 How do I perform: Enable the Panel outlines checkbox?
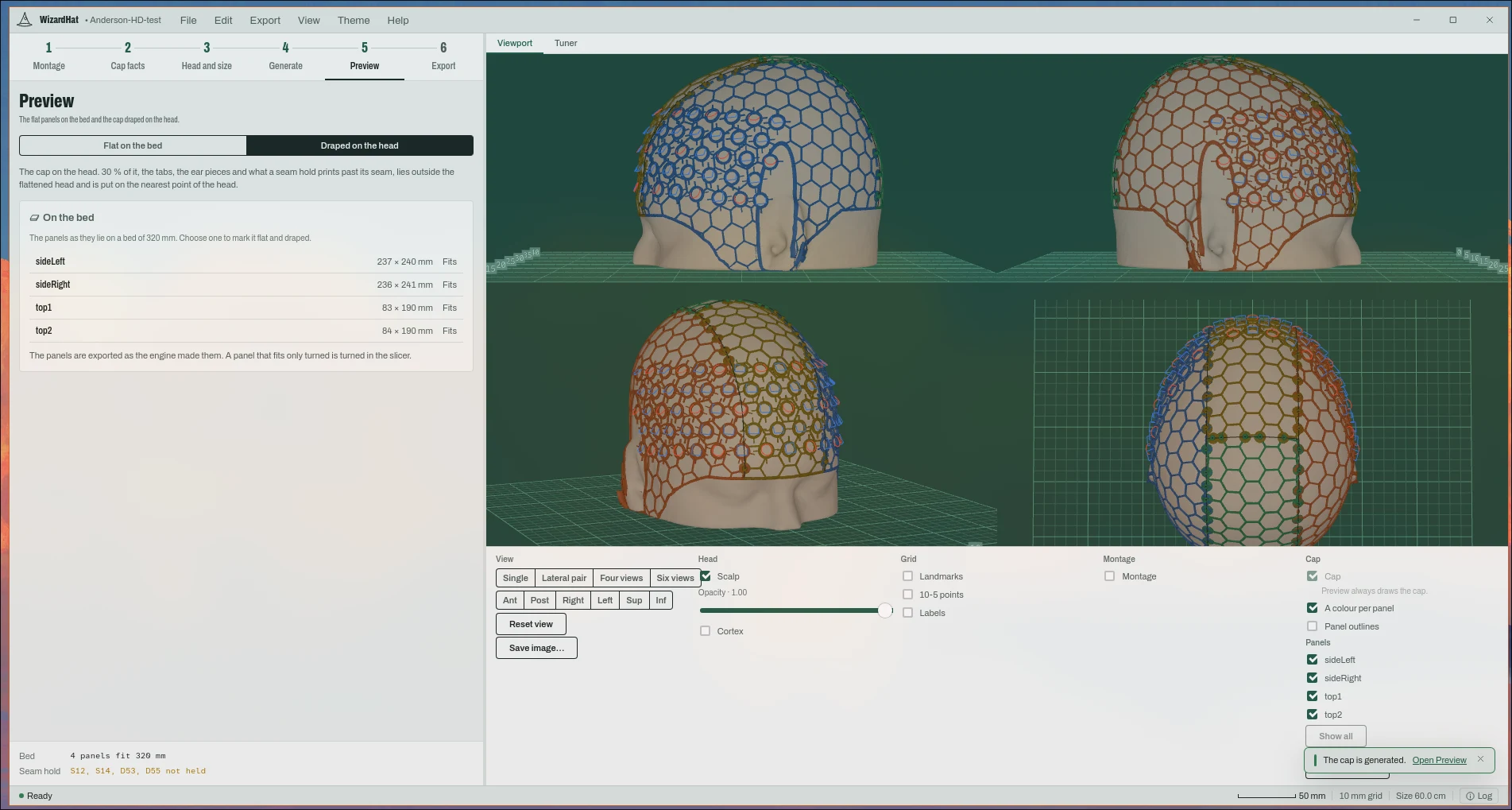click(1313, 626)
